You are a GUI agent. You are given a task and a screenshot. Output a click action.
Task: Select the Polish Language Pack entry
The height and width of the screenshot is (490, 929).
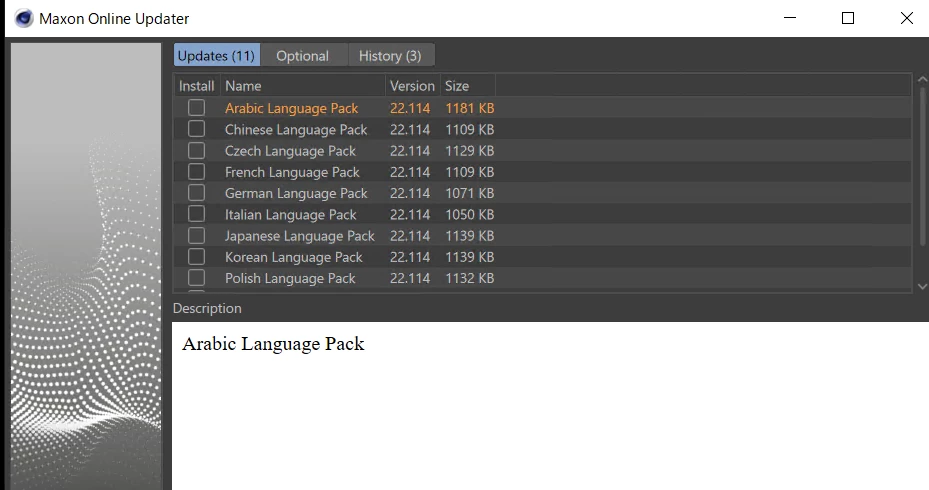[290, 278]
